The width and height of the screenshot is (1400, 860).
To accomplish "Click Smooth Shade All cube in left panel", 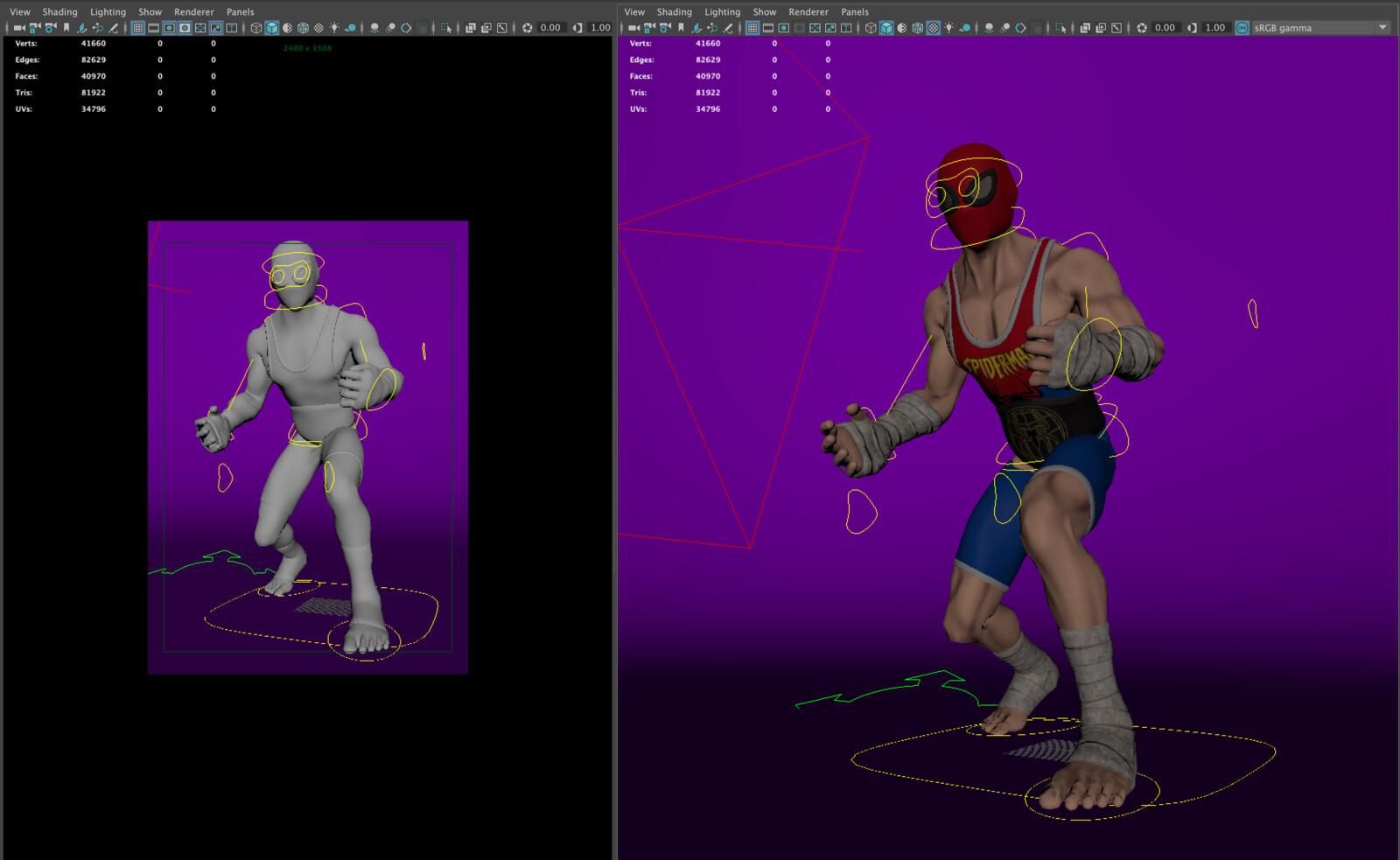I will point(272,28).
